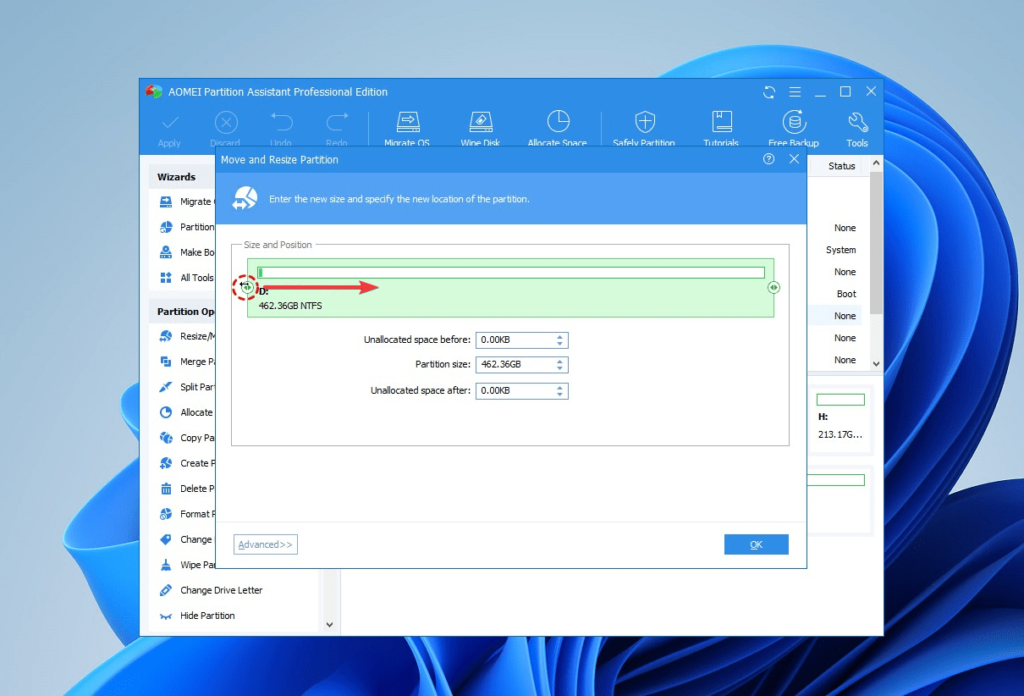
Task: Select Merge Partitions in the sidebar
Action: point(192,361)
